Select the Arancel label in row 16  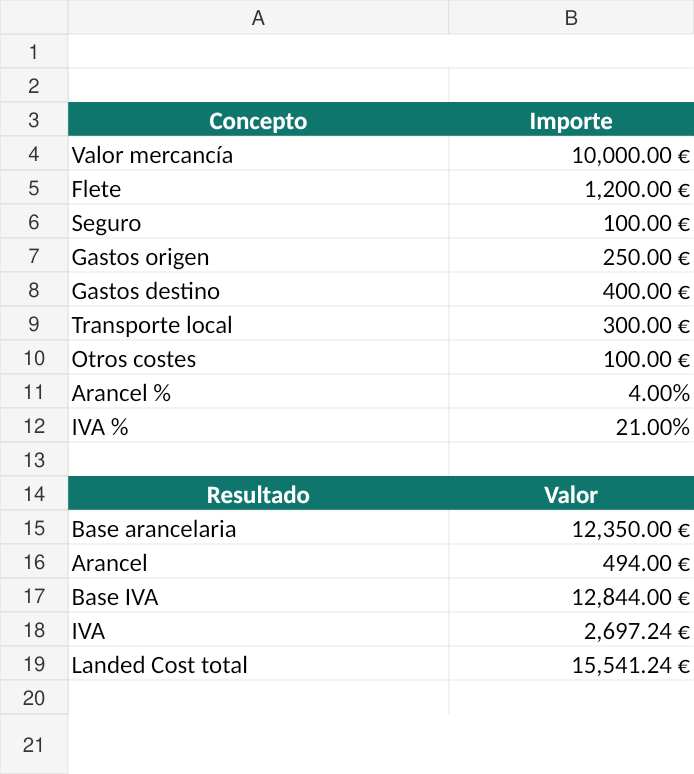pyautogui.click(x=258, y=562)
